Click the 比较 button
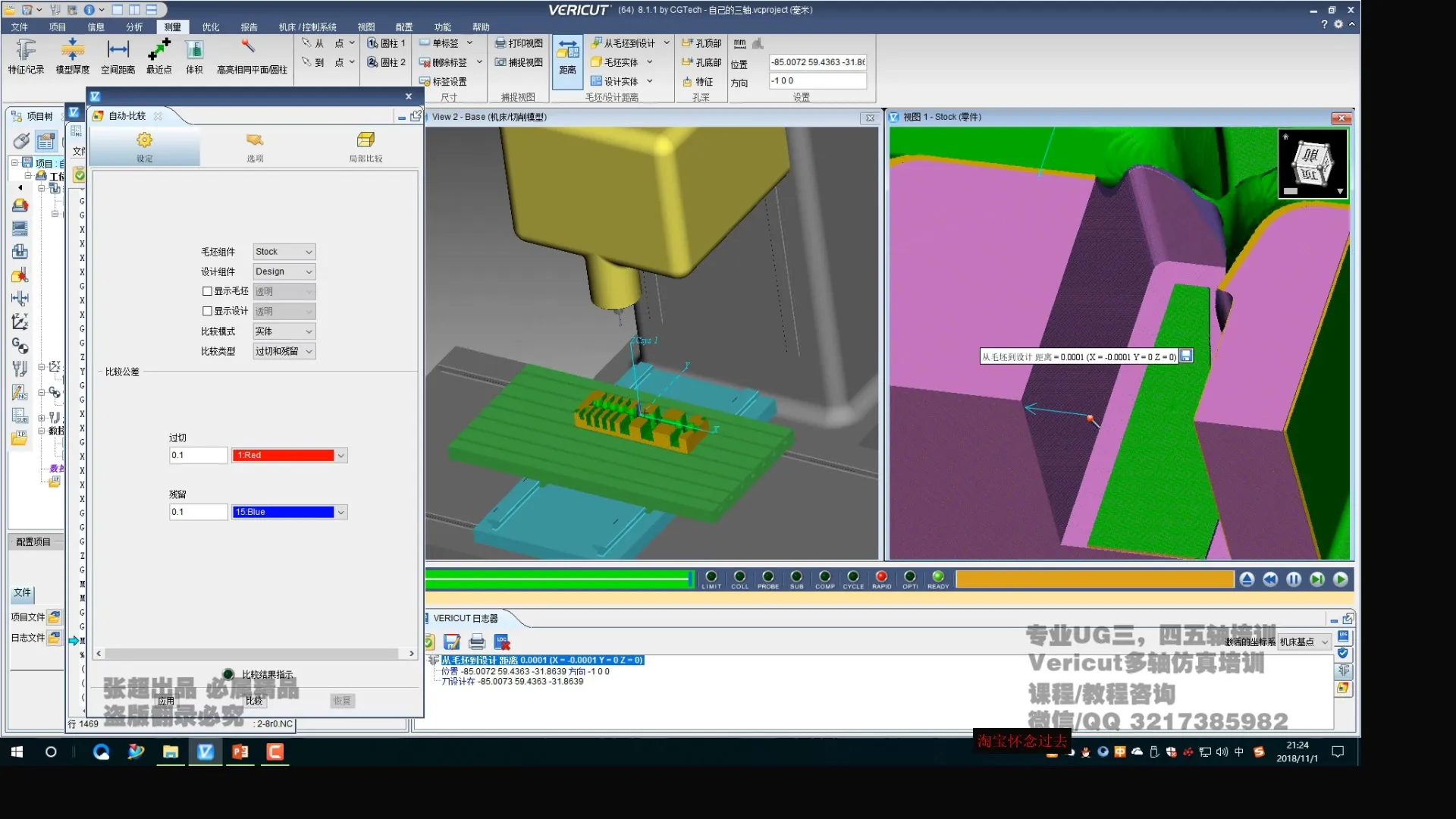1456x819 pixels. pyautogui.click(x=254, y=701)
